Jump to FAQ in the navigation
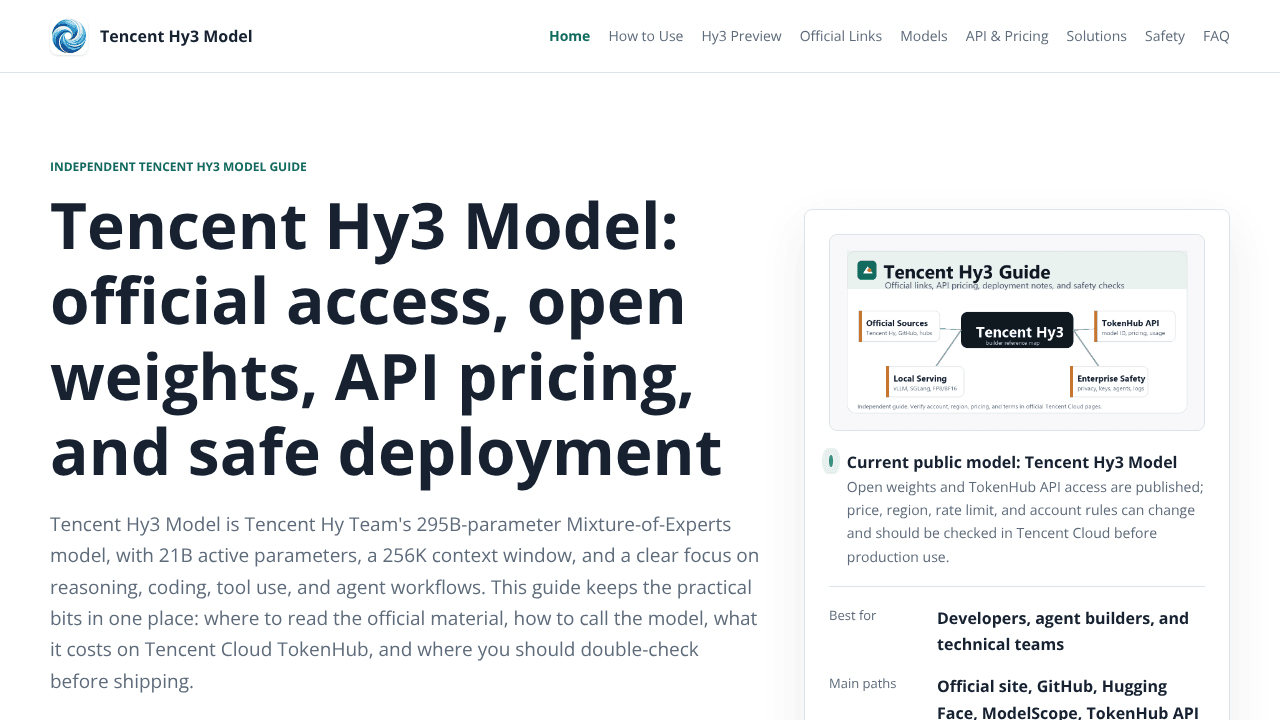The image size is (1280, 720). click(1216, 36)
